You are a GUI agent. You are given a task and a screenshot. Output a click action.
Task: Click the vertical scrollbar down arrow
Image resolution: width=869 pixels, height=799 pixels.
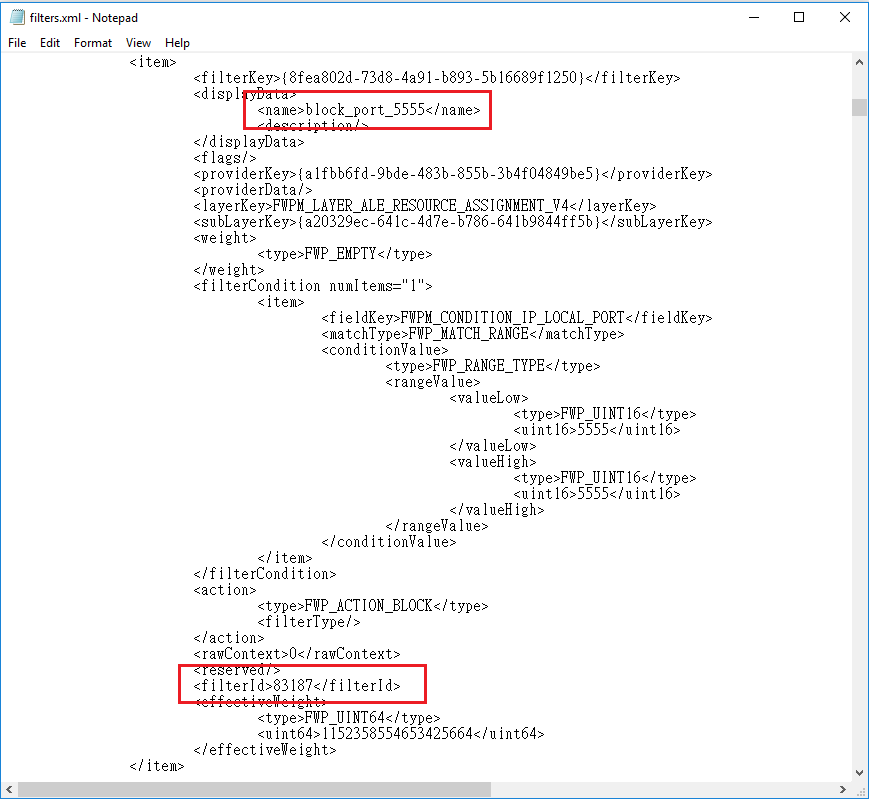pos(860,773)
